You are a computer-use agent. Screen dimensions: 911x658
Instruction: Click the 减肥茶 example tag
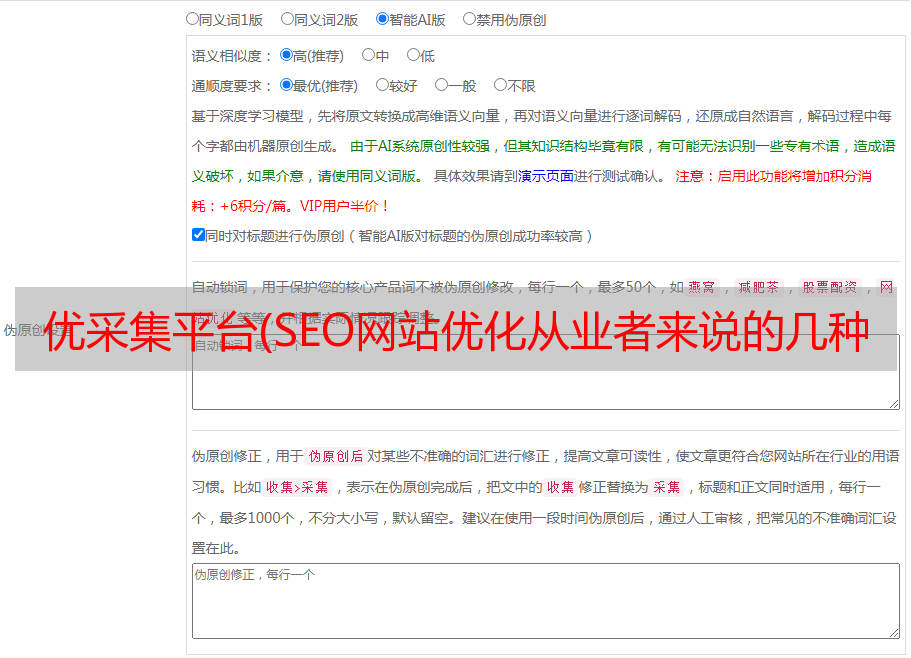758,287
